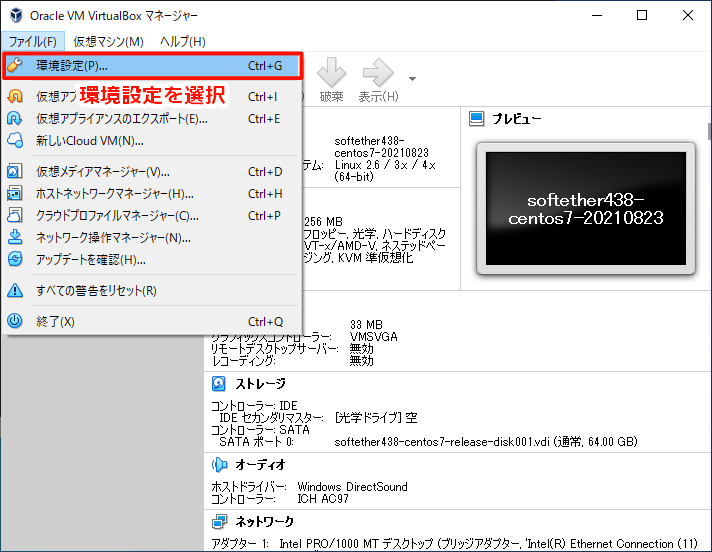This screenshot has height=552, width=712.
Task: Click the power icon for 終了
Action: point(15,321)
